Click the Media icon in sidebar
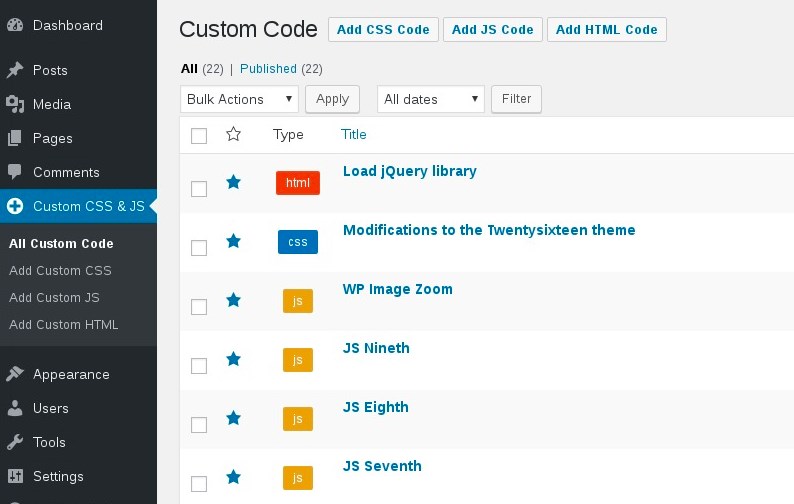Viewport: 794px width, 504px height. 15,104
